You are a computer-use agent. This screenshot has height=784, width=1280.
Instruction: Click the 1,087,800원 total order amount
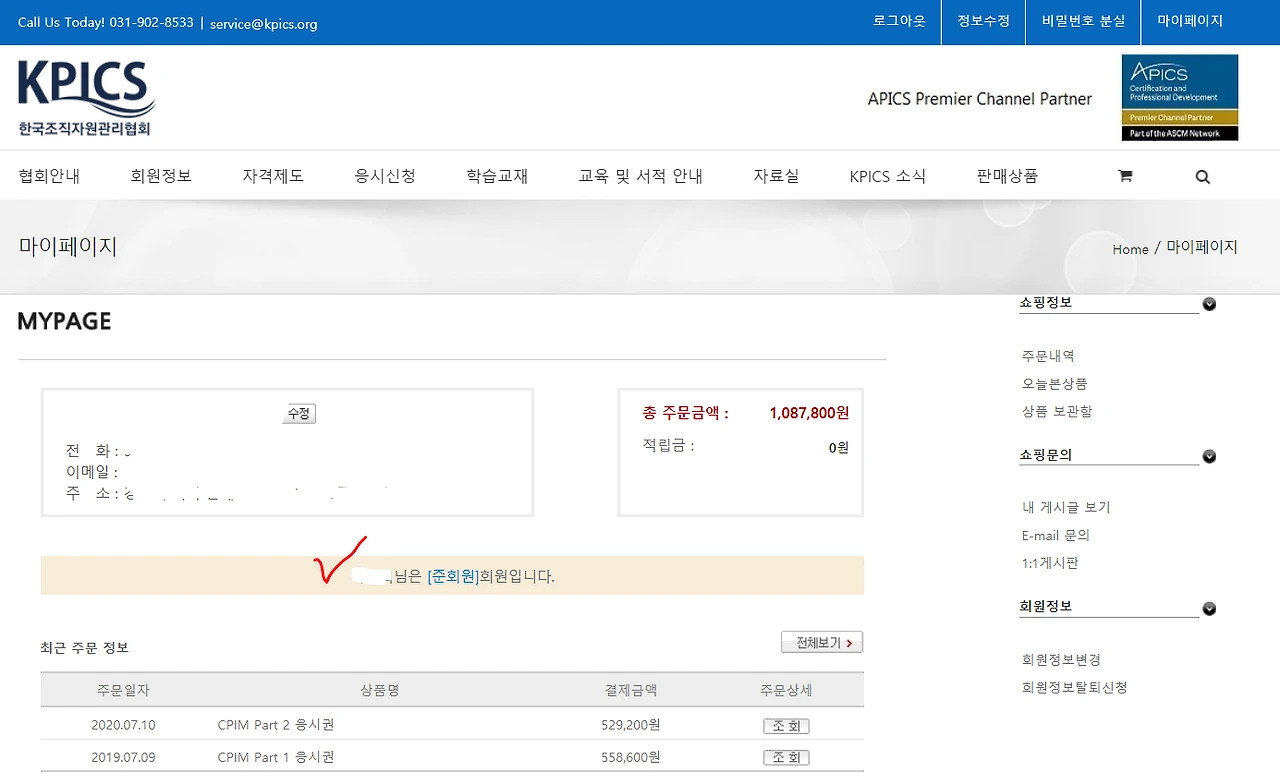pyautogui.click(x=809, y=413)
